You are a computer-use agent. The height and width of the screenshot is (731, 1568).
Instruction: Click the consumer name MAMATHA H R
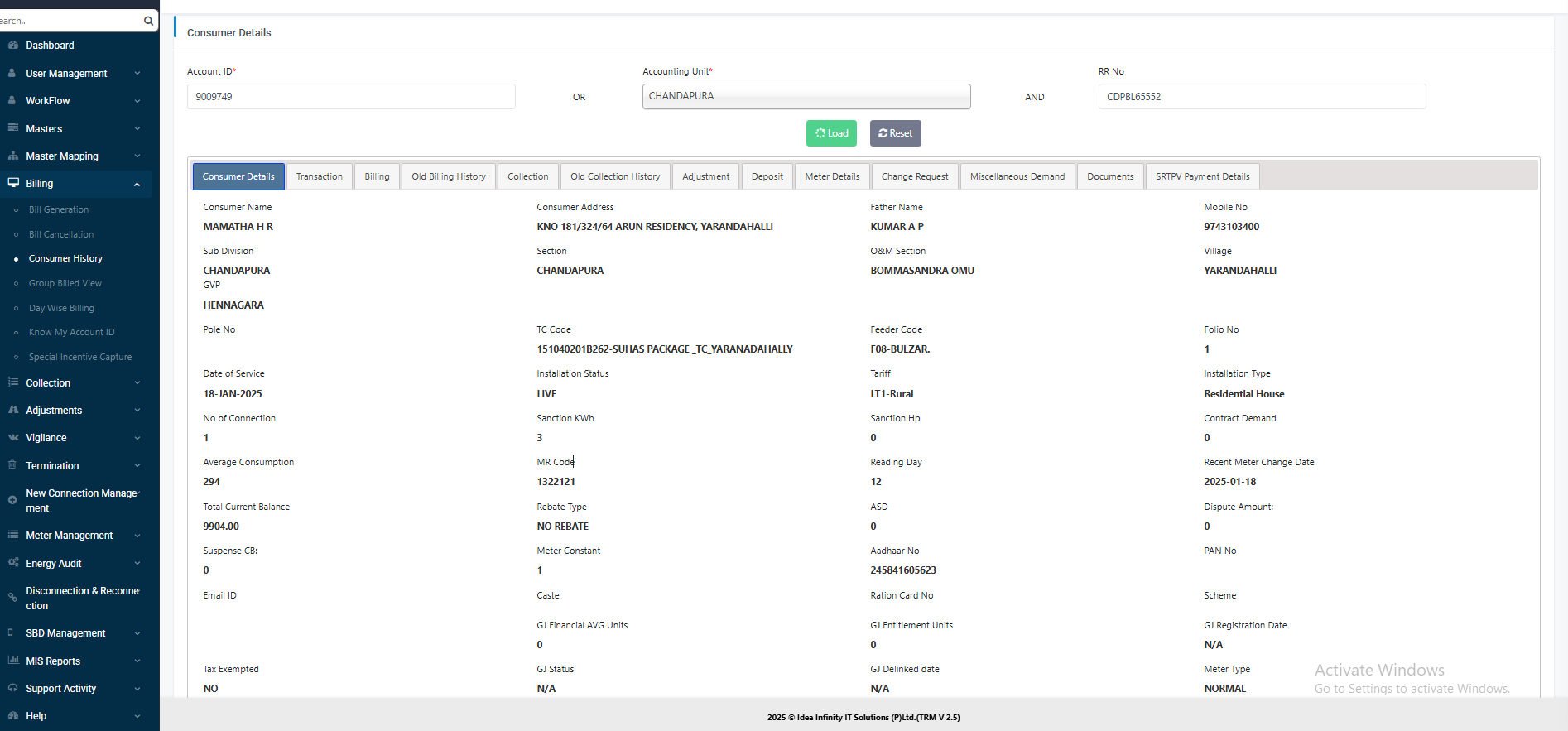(x=238, y=227)
